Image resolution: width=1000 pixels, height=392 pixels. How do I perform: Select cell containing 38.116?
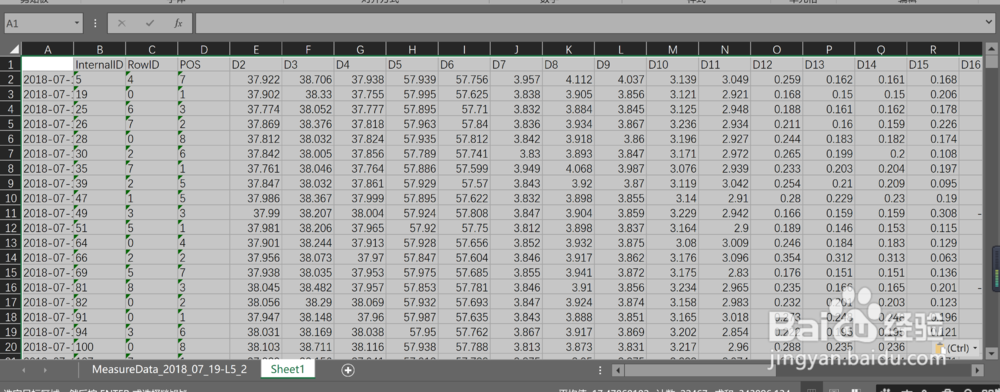[360, 347]
